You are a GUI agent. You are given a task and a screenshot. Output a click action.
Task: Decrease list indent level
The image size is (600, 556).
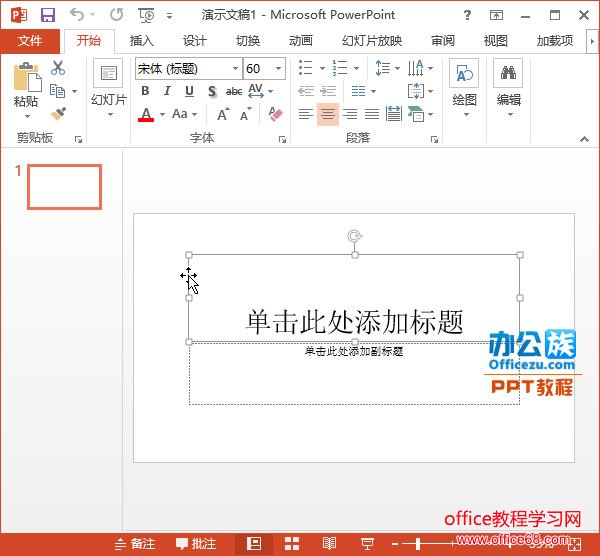(306, 91)
